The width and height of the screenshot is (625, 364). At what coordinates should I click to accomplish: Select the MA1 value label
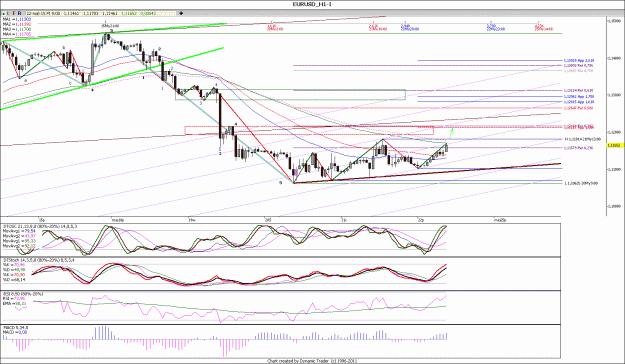[x=17, y=19]
